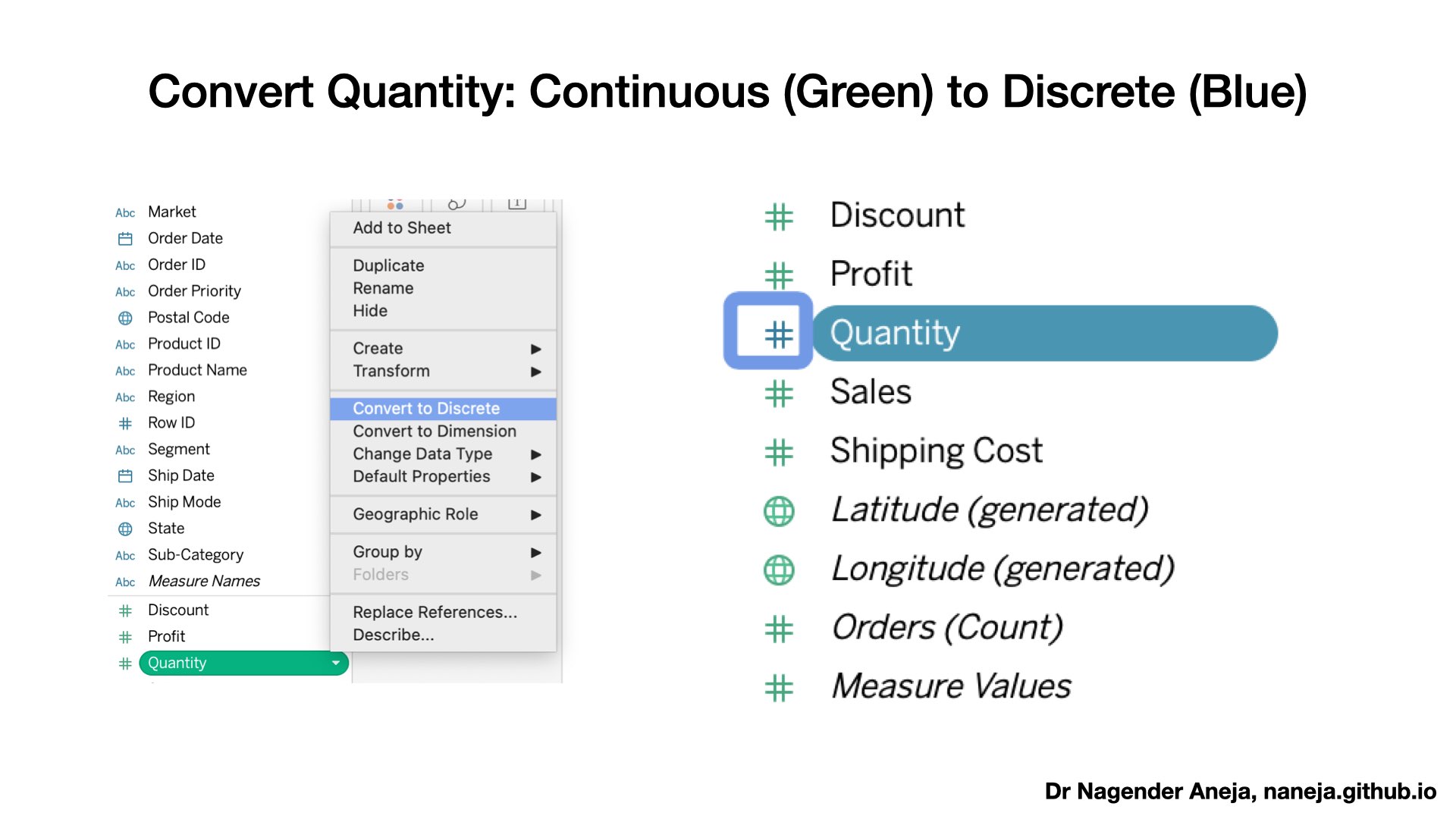Click the calendar icon next to Order Date
The width and height of the screenshot is (1456, 819).
point(125,239)
